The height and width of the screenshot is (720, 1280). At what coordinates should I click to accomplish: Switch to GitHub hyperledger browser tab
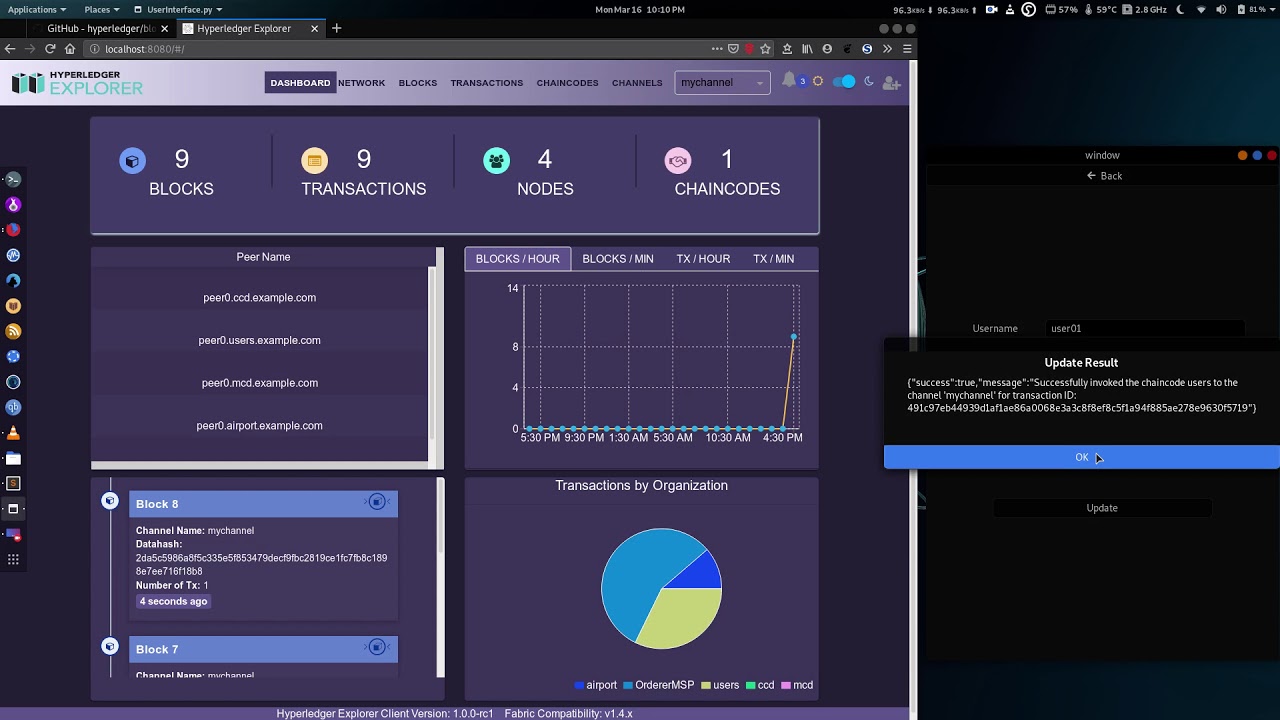[100, 28]
